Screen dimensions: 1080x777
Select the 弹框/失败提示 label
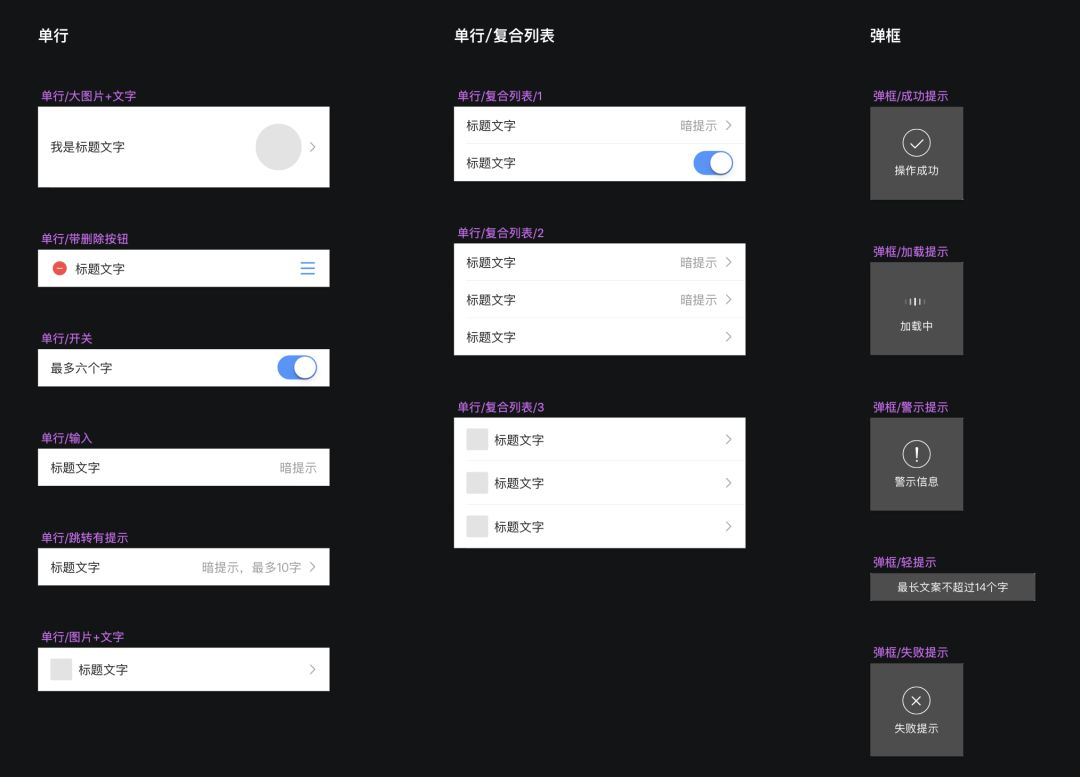[911, 652]
